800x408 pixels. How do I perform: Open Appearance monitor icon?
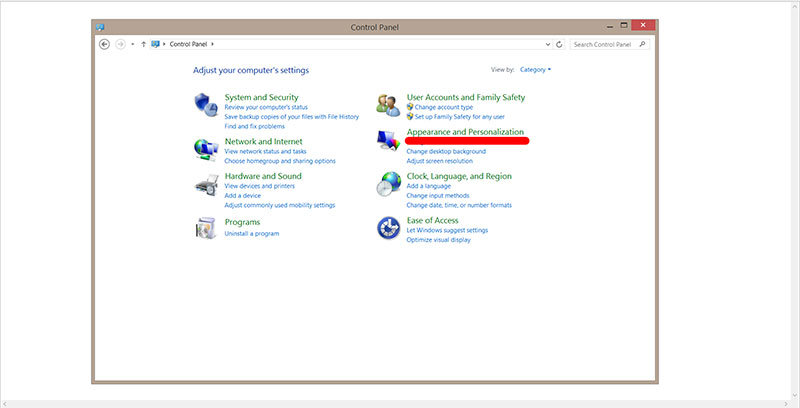click(388, 141)
